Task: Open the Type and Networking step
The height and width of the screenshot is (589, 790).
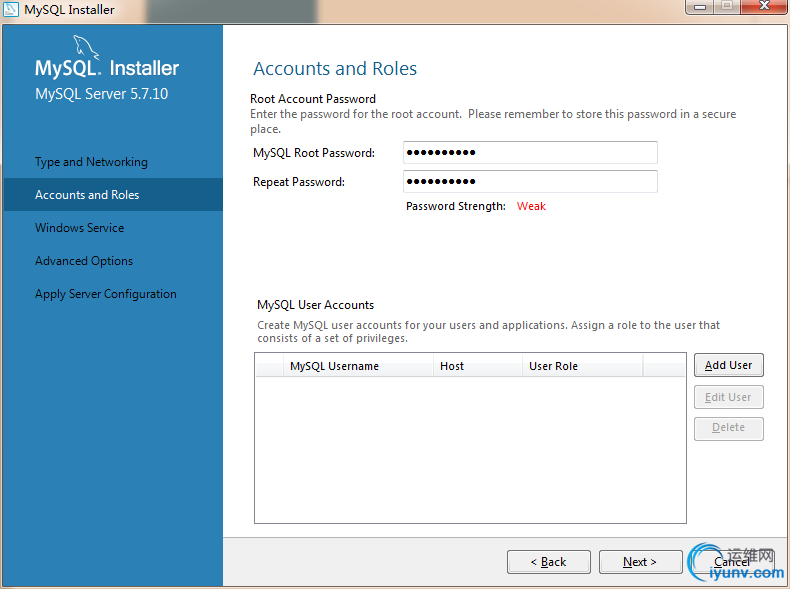Action: [x=91, y=162]
